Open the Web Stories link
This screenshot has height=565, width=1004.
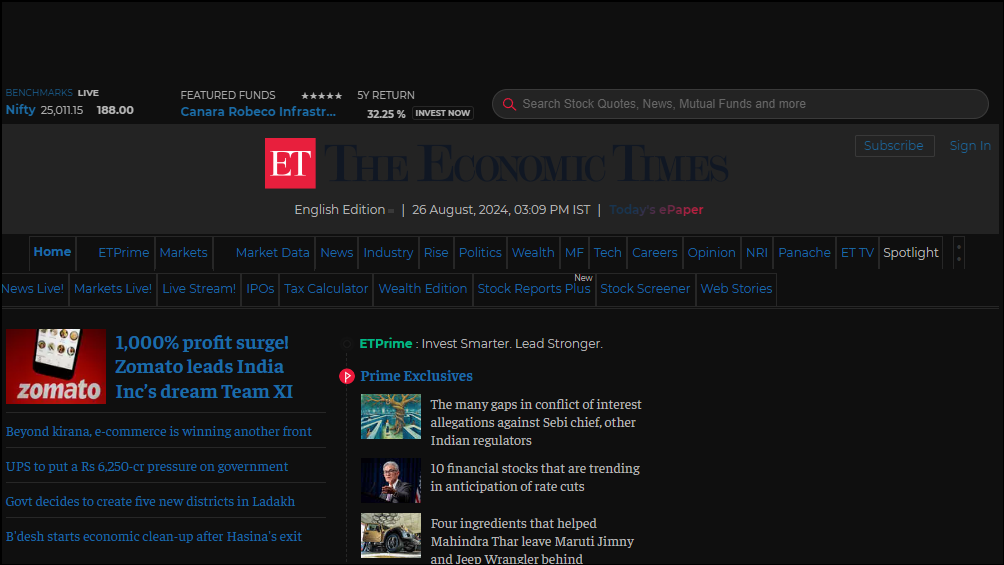[736, 289]
